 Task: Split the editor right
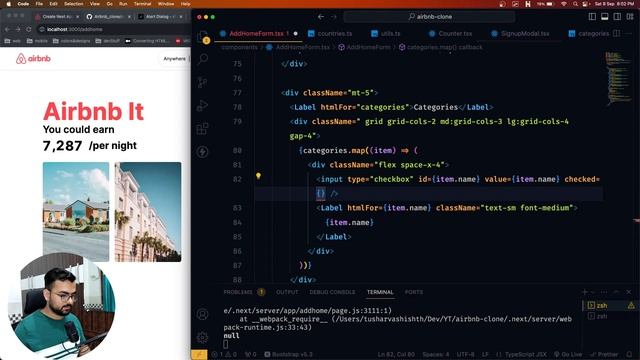pyautogui.click(x=617, y=33)
